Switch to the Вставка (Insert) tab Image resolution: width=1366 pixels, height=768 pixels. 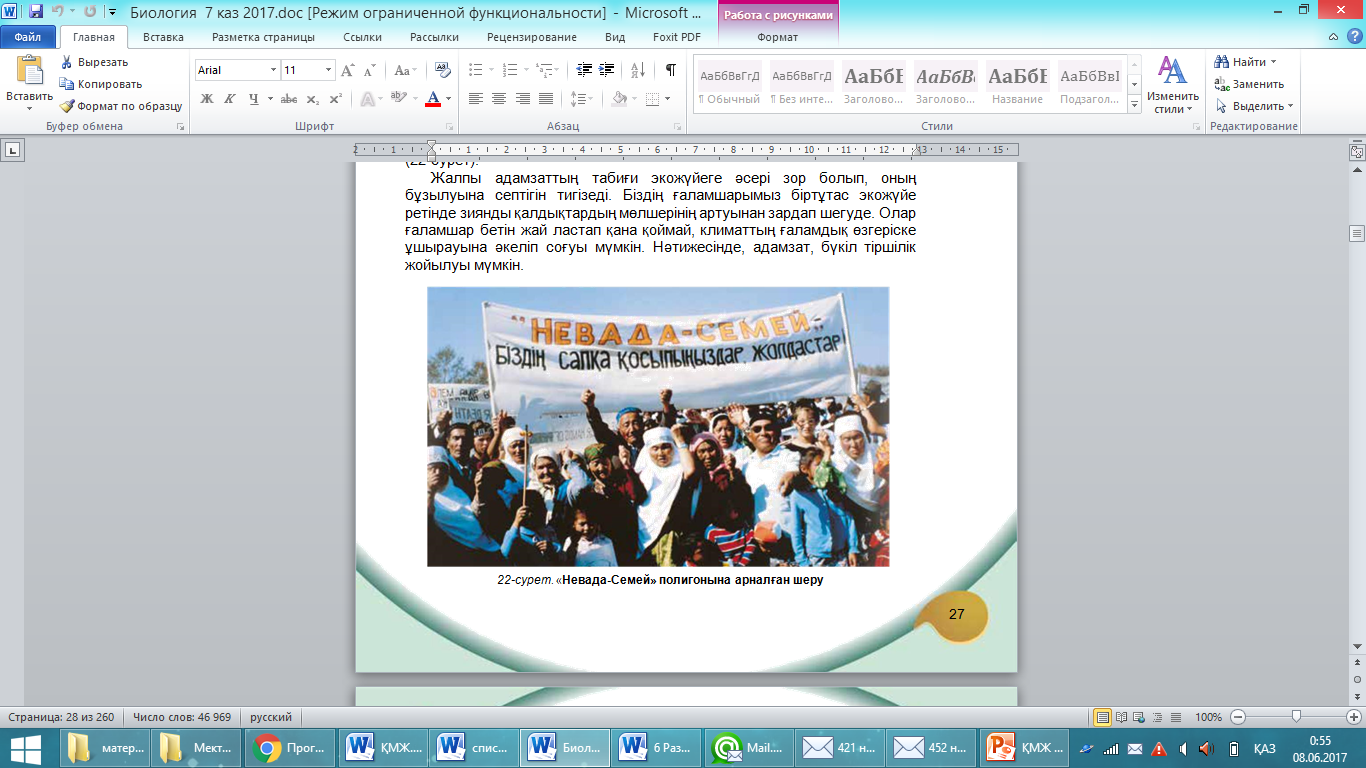click(x=163, y=37)
